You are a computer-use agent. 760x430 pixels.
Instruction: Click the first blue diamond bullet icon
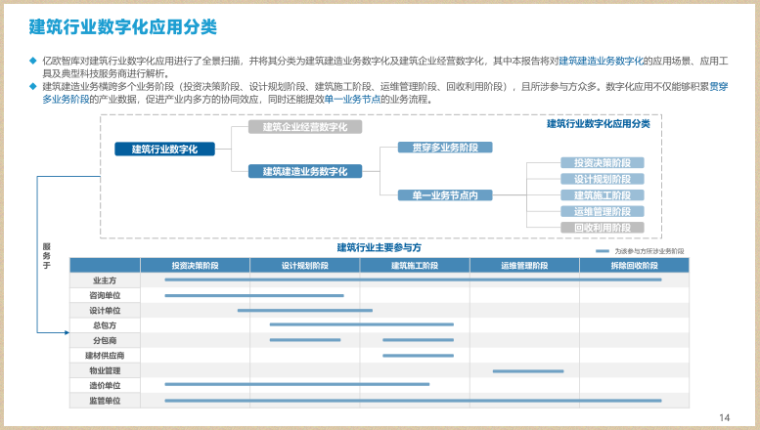pyautogui.click(x=32, y=62)
